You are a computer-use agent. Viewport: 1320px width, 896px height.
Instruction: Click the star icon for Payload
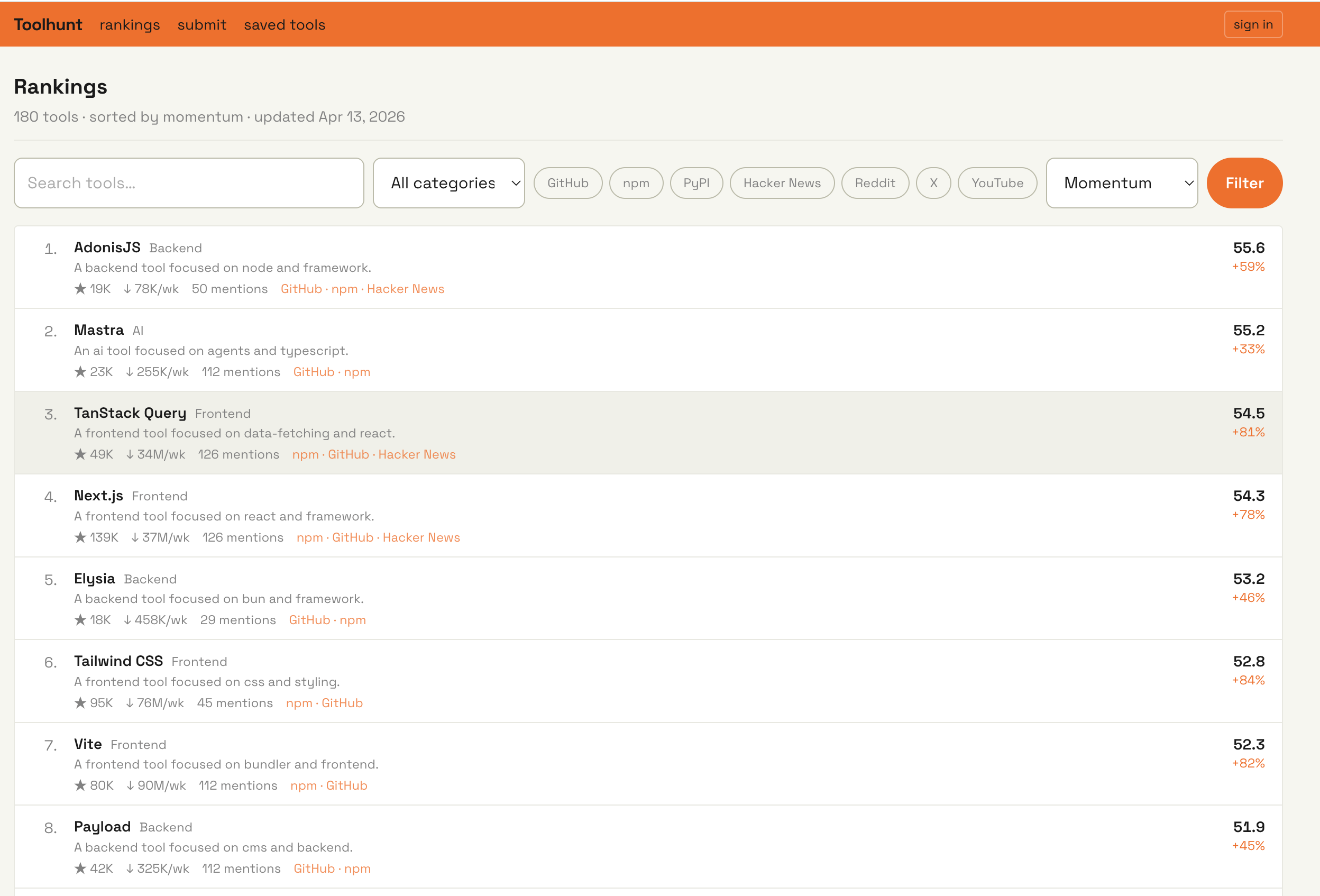pyautogui.click(x=80, y=867)
